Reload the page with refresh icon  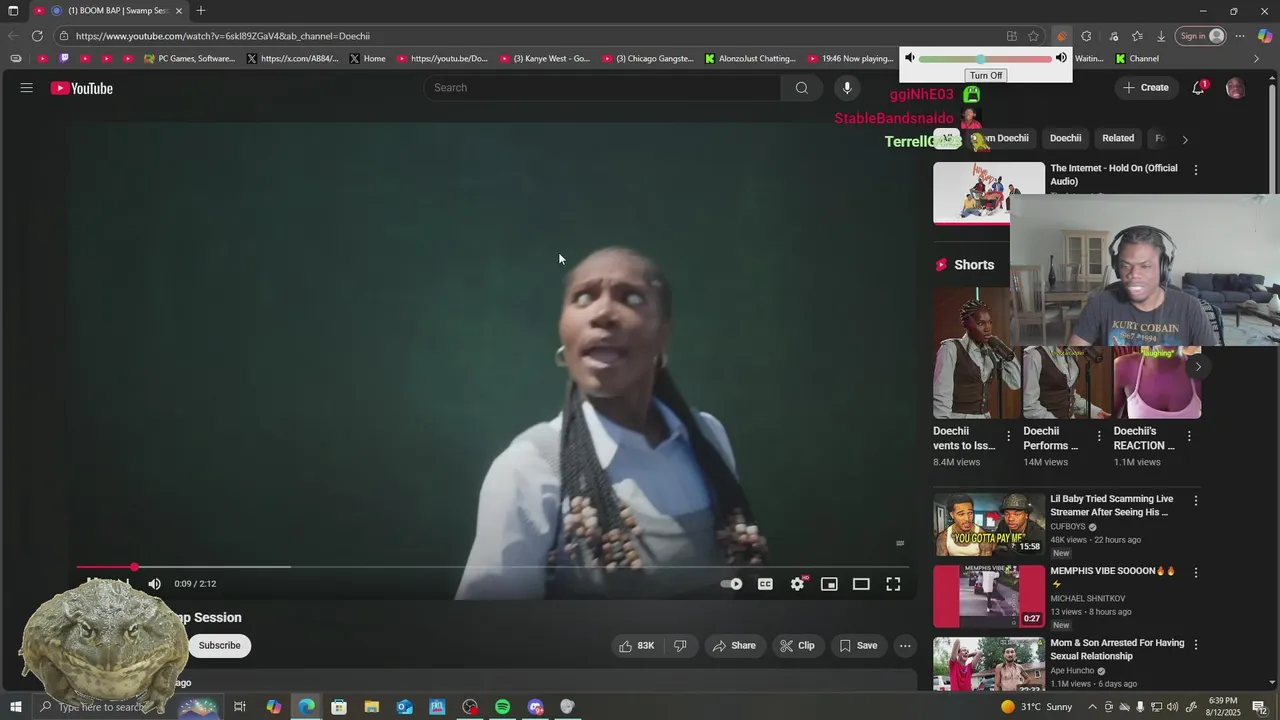[37, 36]
